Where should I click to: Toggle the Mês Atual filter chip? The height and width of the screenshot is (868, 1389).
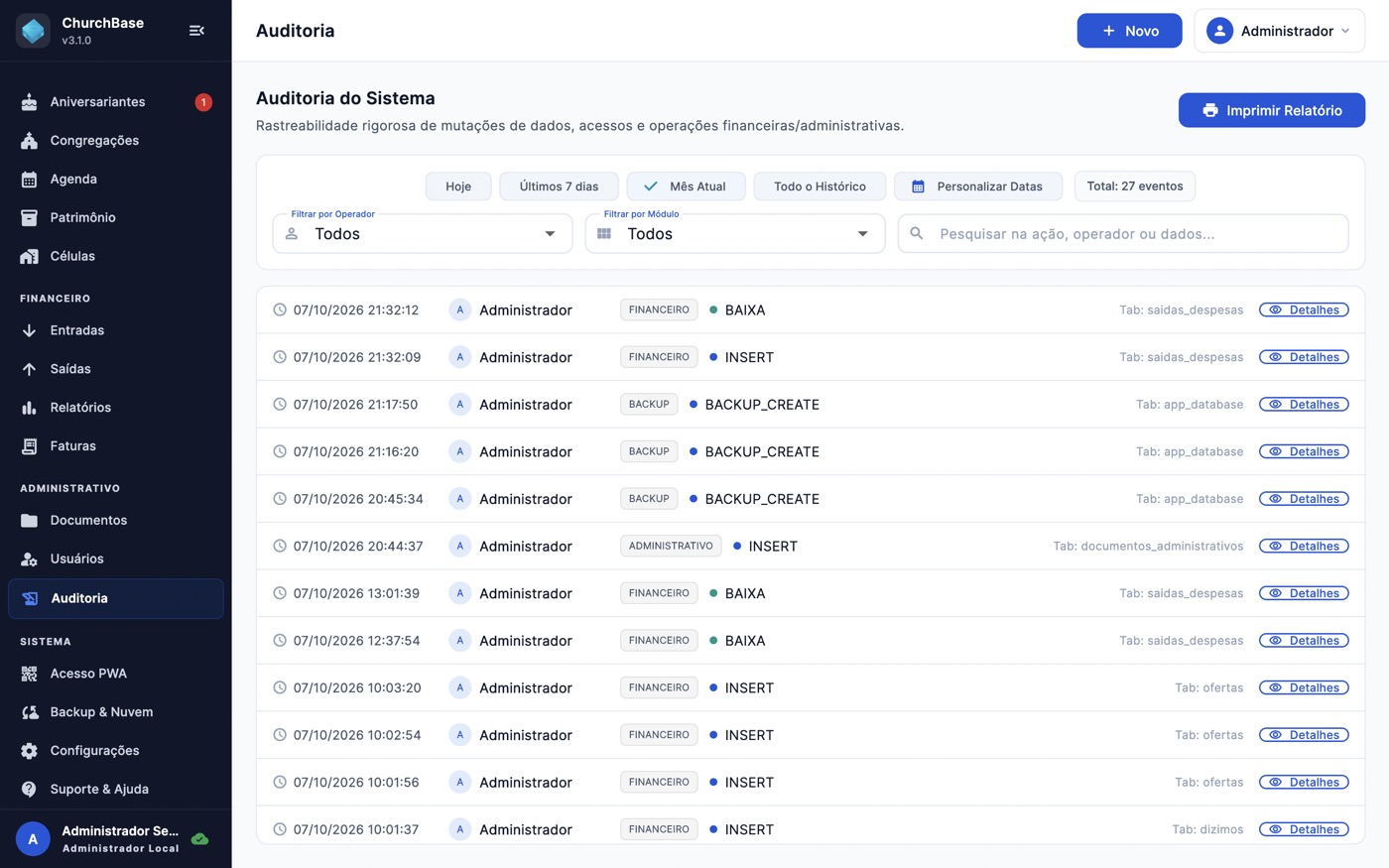[686, 186]
